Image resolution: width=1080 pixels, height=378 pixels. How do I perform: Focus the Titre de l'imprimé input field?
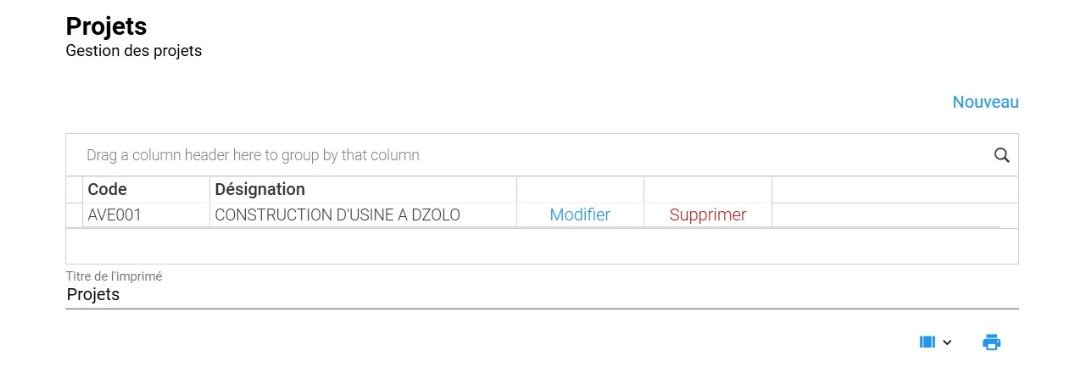541,295
